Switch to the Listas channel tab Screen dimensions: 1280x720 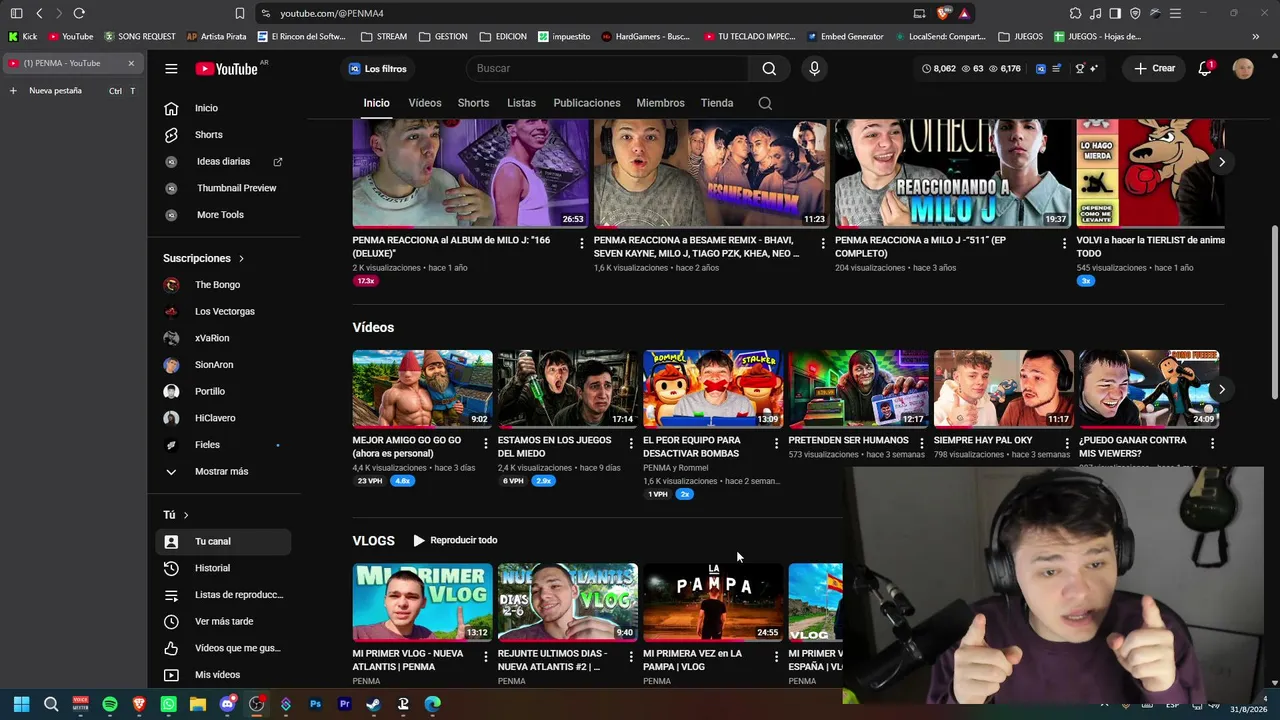pyautogui.click(x=521, y=103)
